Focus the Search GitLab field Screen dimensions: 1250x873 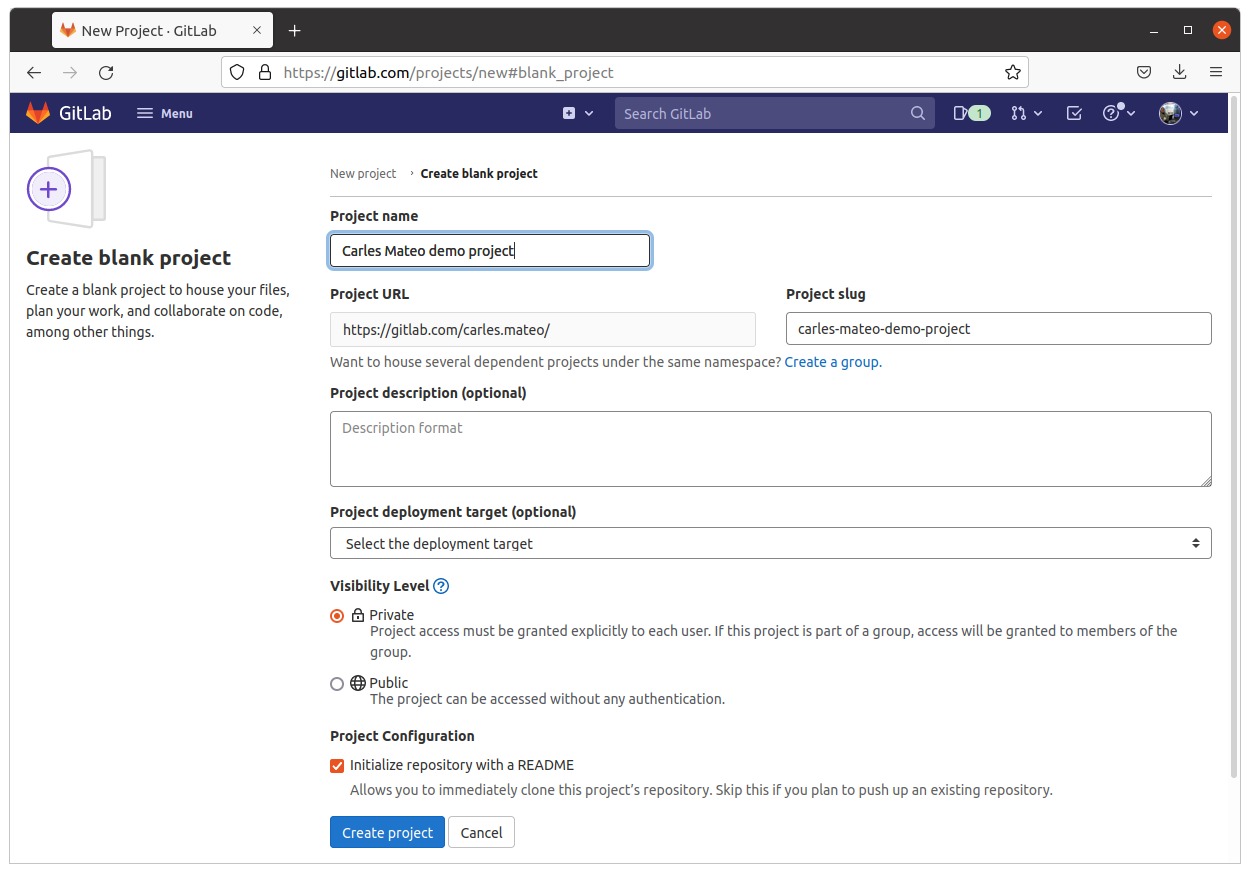pyautogui.click(x=775, y=113)
